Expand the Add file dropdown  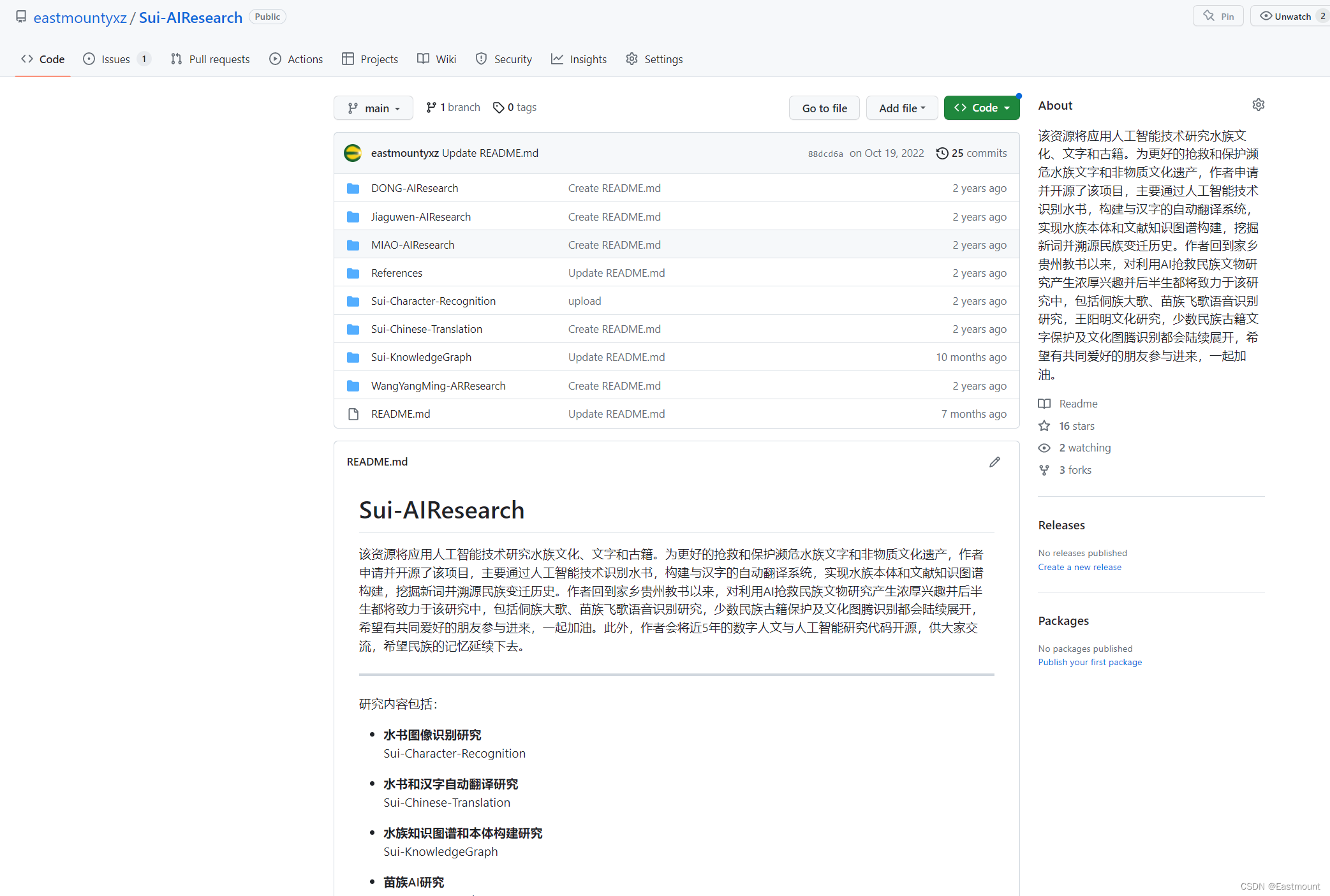(x=902, y=108)
